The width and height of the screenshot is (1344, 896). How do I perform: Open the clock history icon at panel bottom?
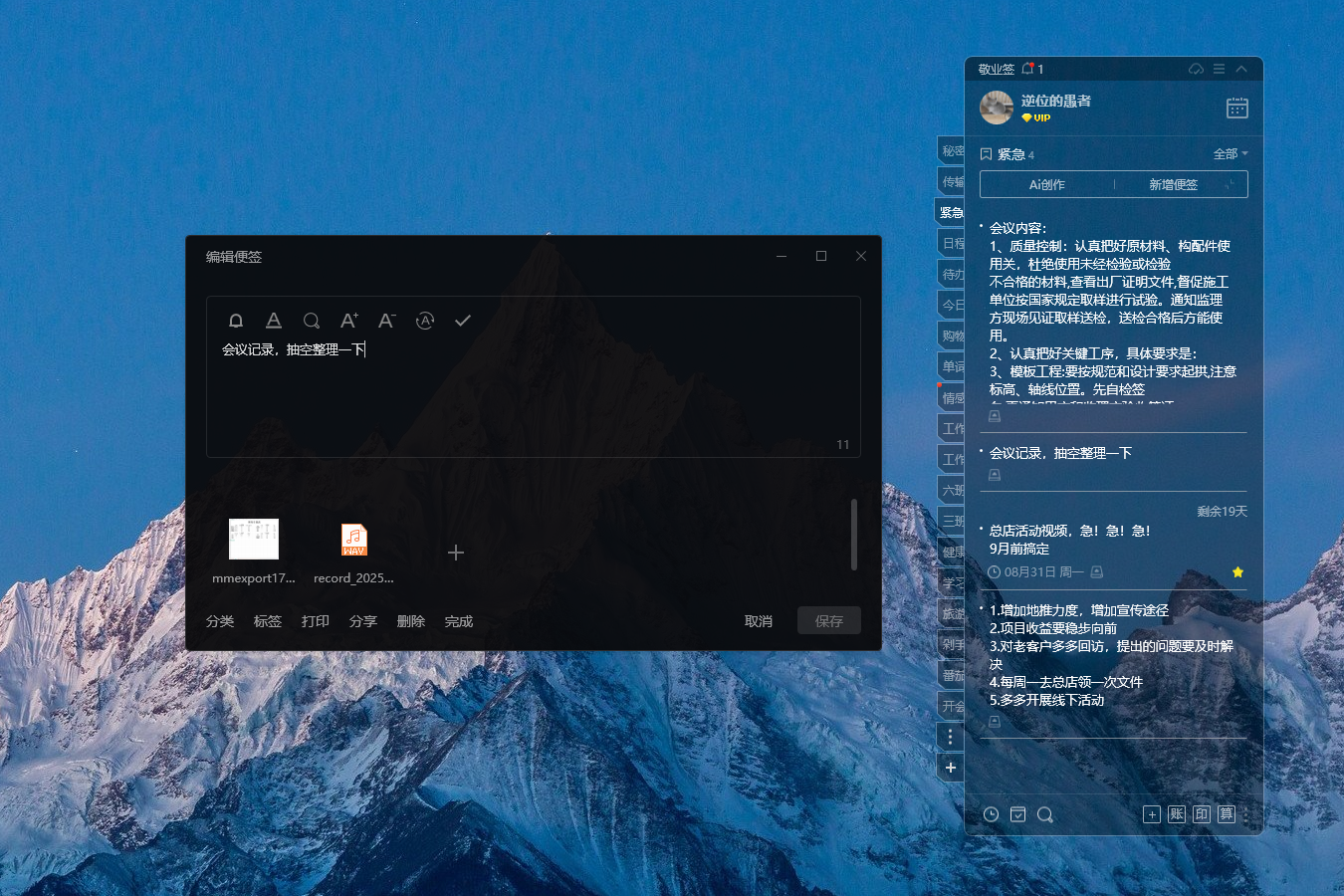click(992, 814)
